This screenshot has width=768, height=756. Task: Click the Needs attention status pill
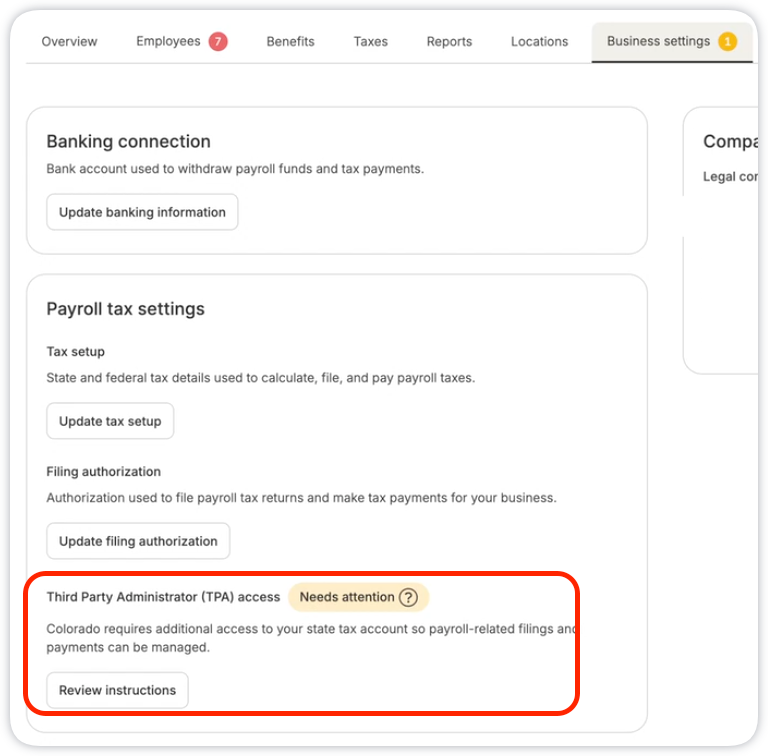[x=359, y=597]
